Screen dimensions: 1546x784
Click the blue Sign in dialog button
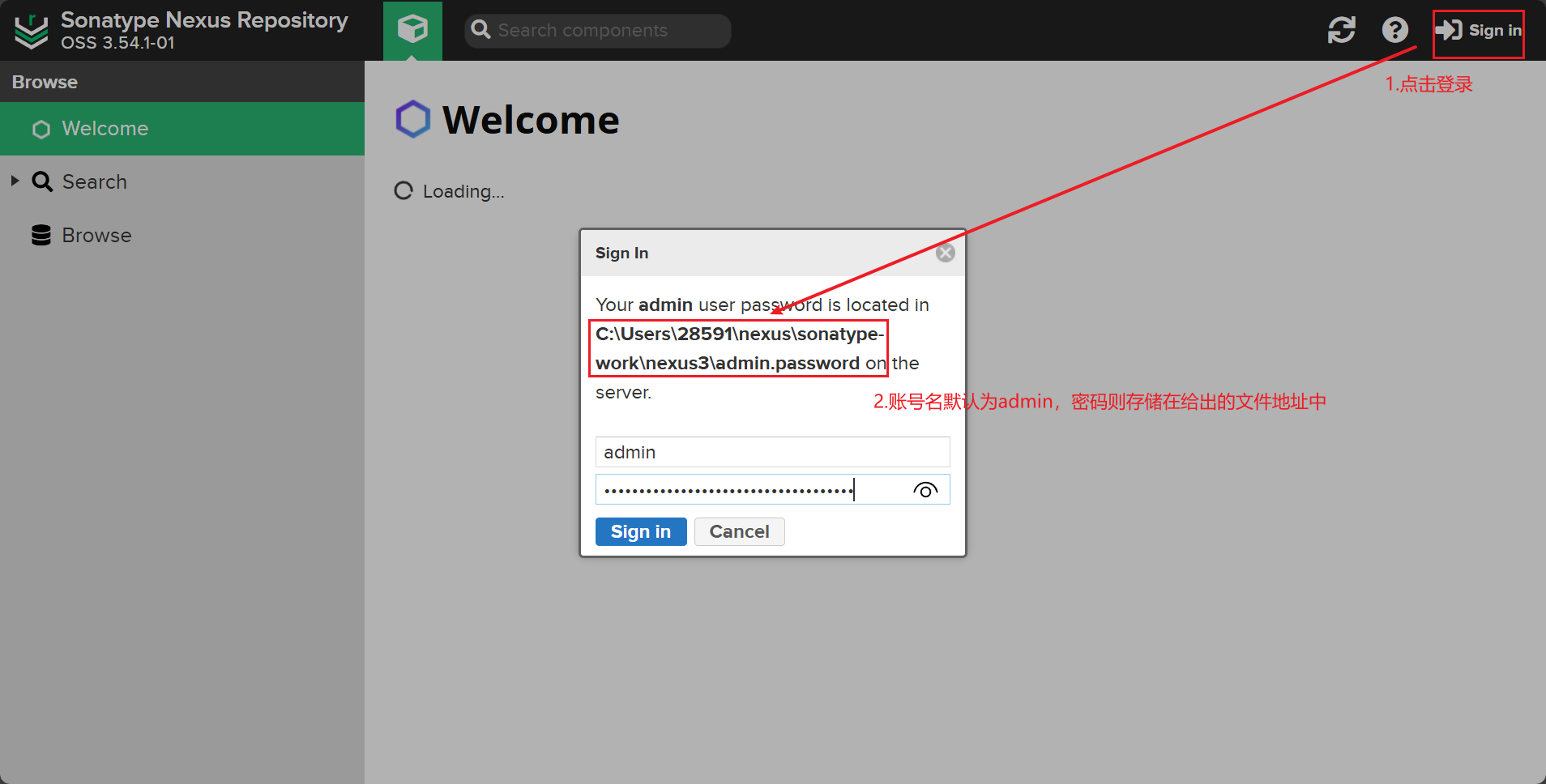641,531
